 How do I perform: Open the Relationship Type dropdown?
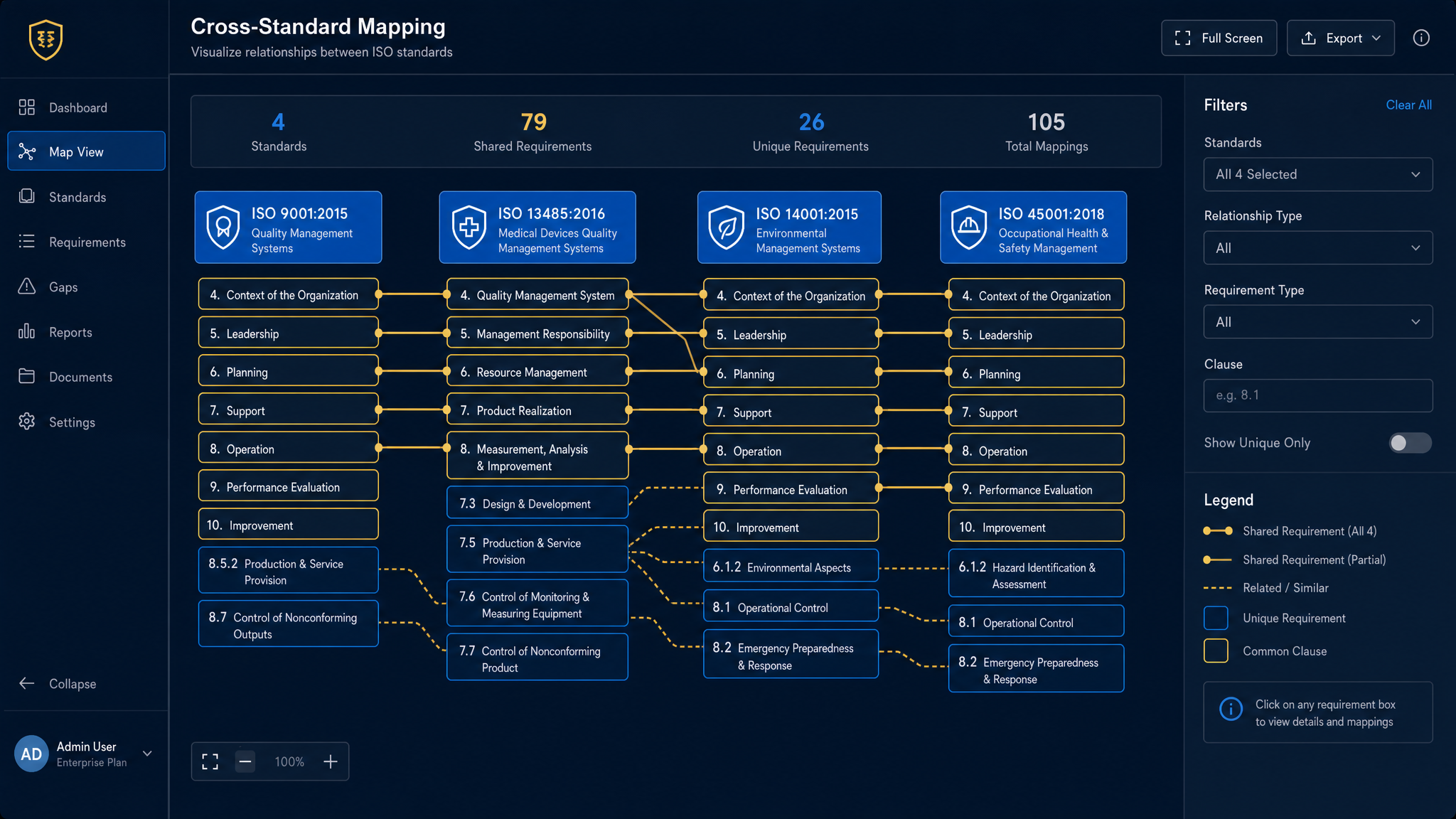[x=1318, y=248]
